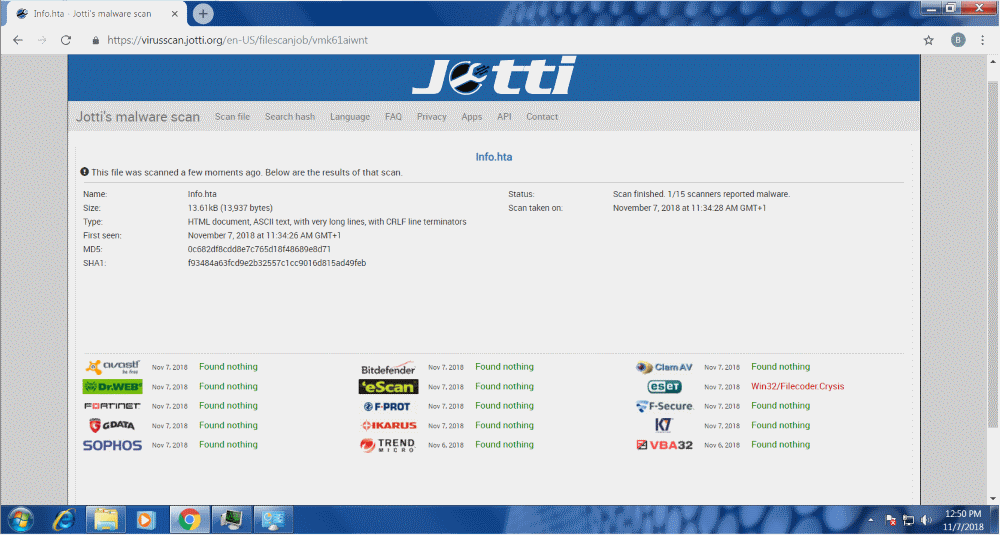Image resolution: width=1000 pixels, height=535 pixels.
Task: Open a new browser tab
Action: click(203, 13)
